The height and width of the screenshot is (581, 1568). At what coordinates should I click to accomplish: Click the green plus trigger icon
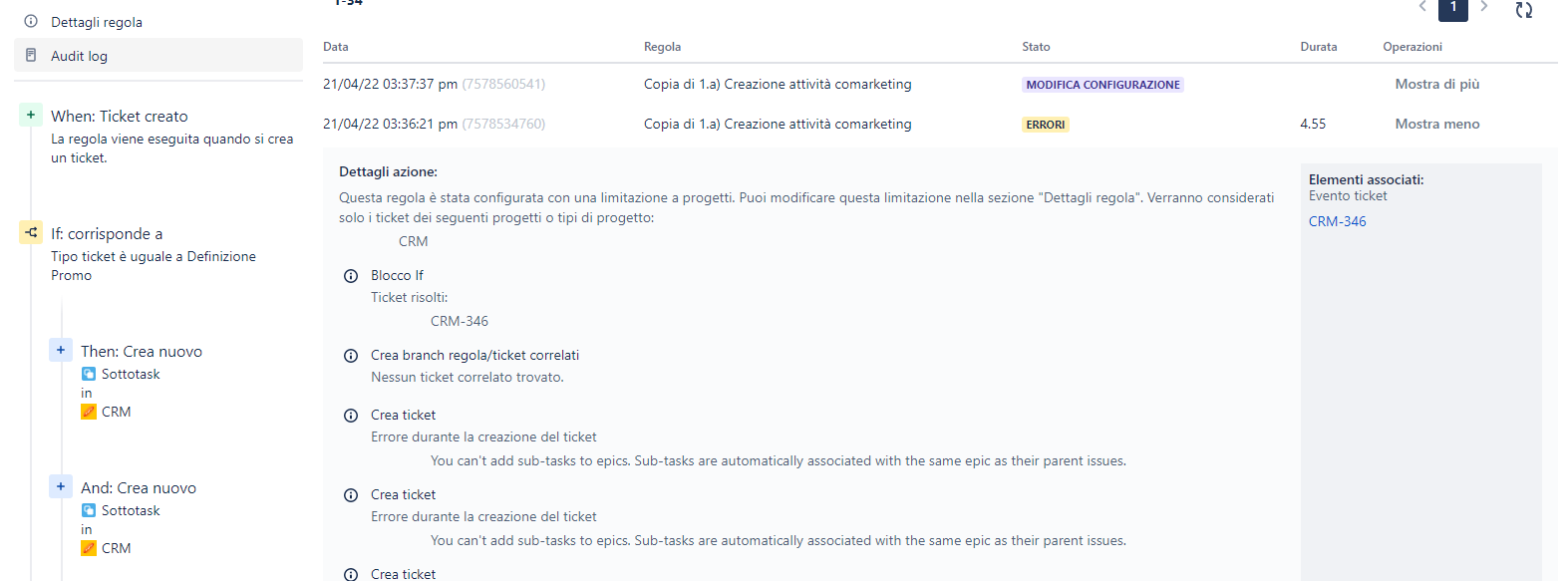click(31, 116)
